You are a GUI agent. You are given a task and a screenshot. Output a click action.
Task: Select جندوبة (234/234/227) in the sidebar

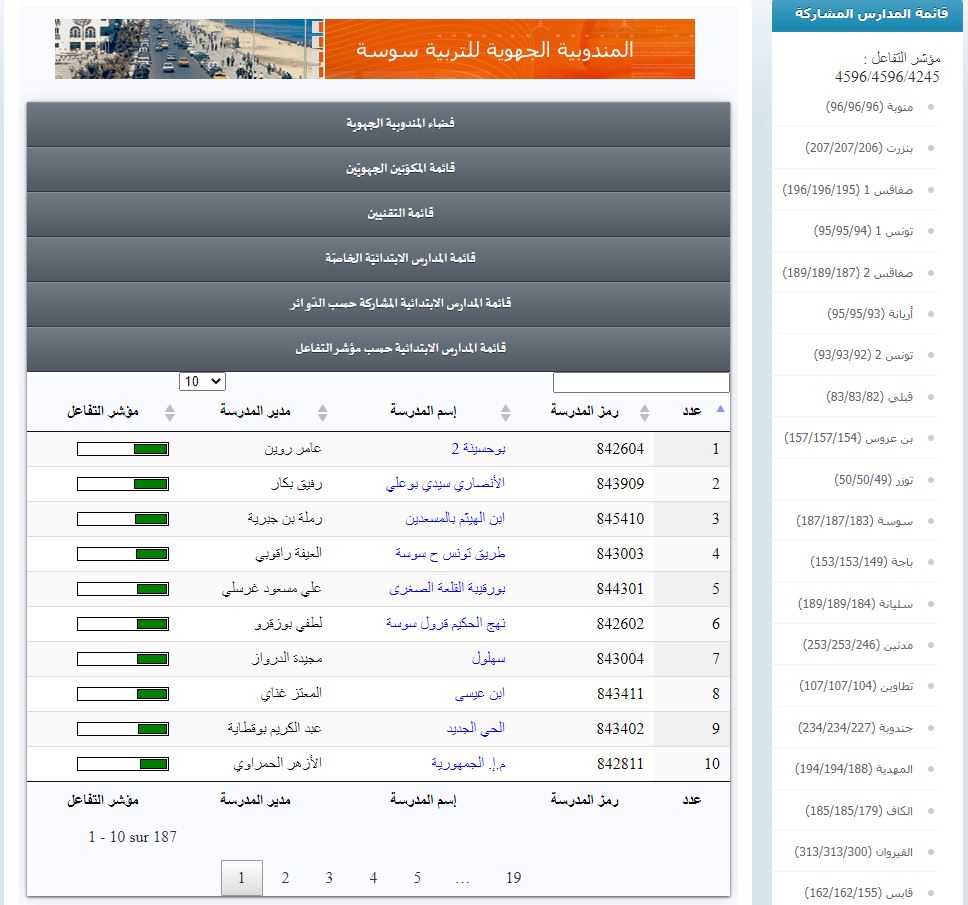(855, 728)
